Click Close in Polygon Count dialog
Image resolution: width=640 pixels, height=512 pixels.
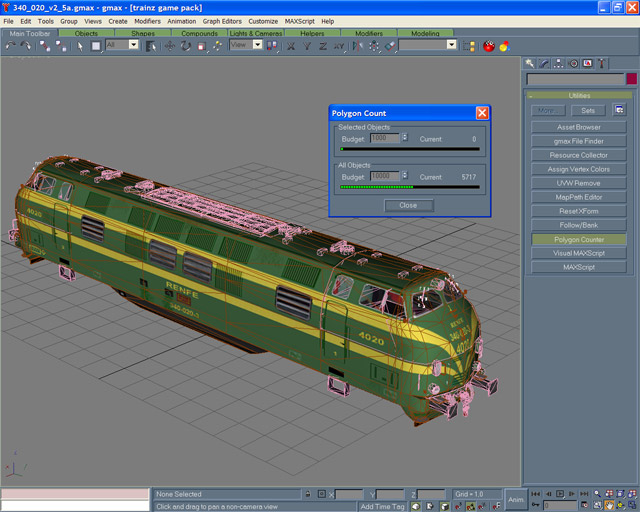(x=408, y=205)
